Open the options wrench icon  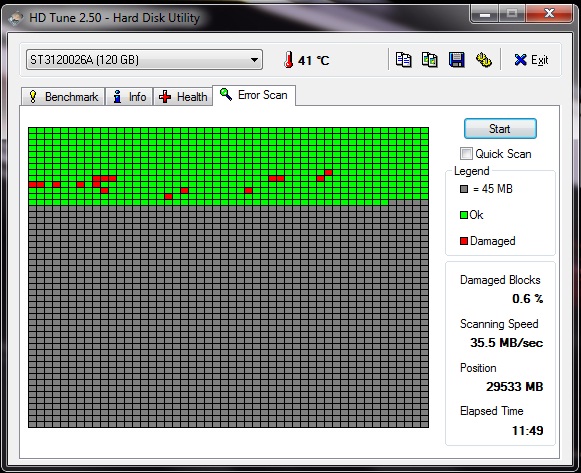[484, 60]
